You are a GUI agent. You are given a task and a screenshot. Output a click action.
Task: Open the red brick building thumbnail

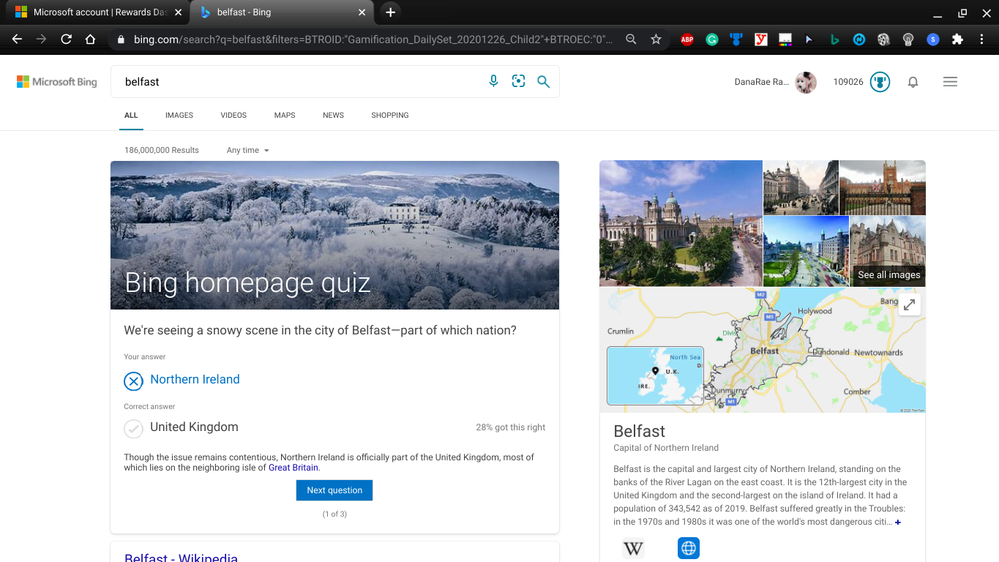(882, 187)
